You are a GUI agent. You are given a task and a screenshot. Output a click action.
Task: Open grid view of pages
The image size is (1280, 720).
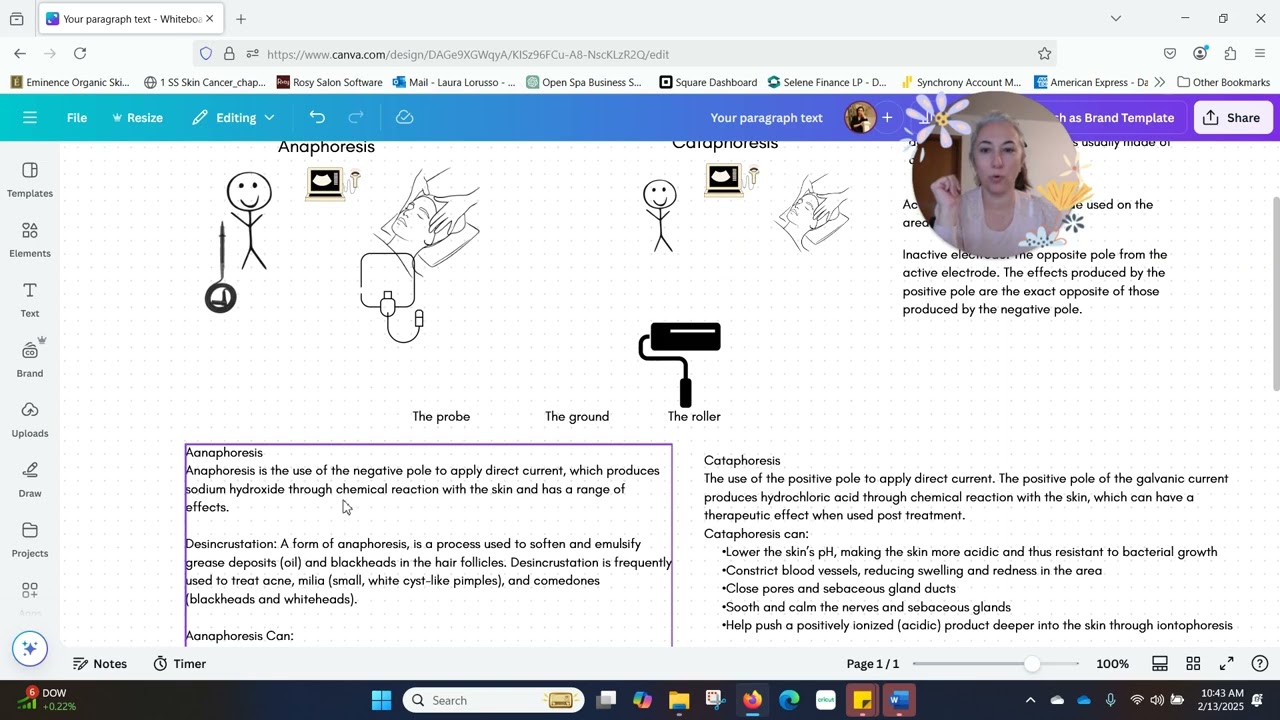pyautogui.click(x=1193, y=664)
